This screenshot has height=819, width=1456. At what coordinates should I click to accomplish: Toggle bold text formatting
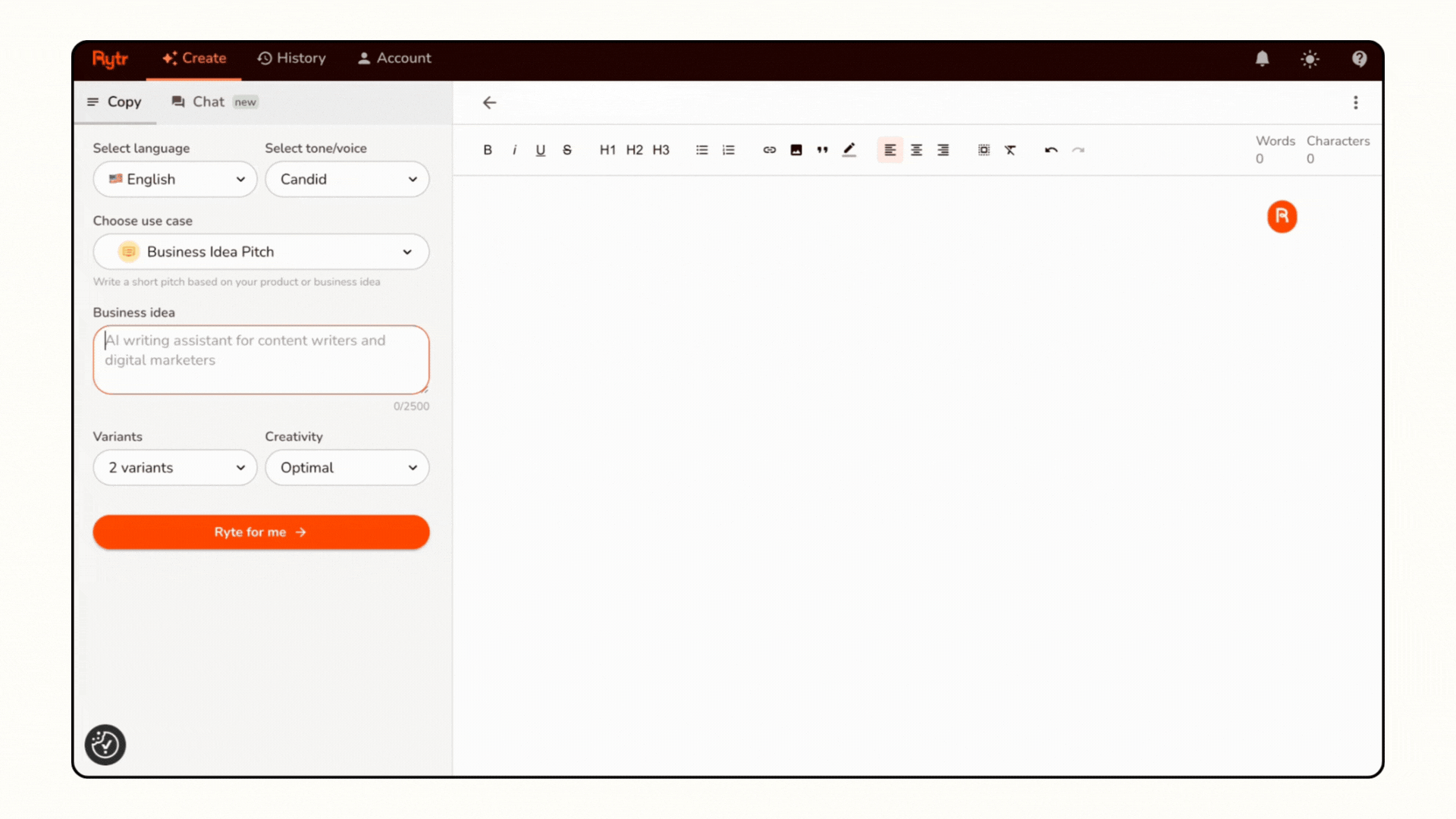488,149
